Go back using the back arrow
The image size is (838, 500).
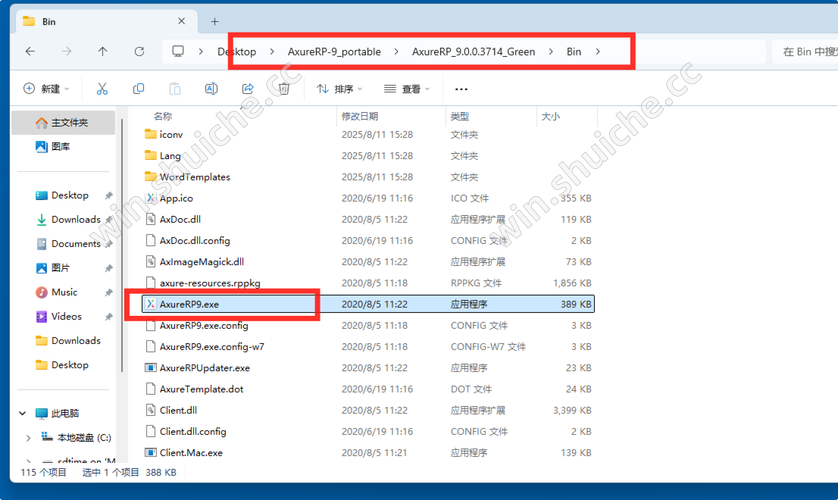pyautogui.click(x=30, y=51)
